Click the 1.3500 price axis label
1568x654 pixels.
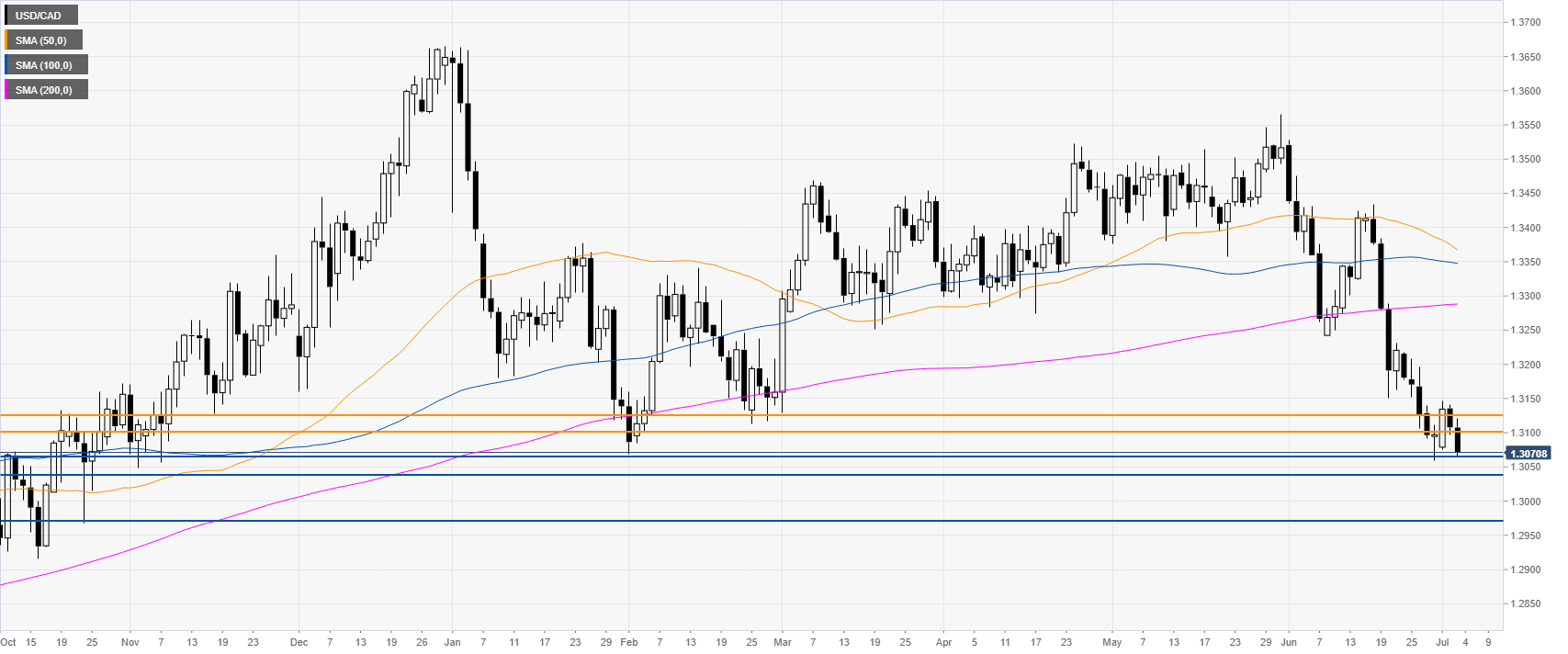[1527, 160]
